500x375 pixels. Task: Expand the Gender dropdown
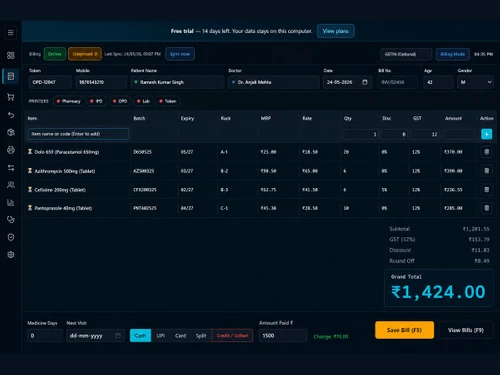click(x=476, y=82)
